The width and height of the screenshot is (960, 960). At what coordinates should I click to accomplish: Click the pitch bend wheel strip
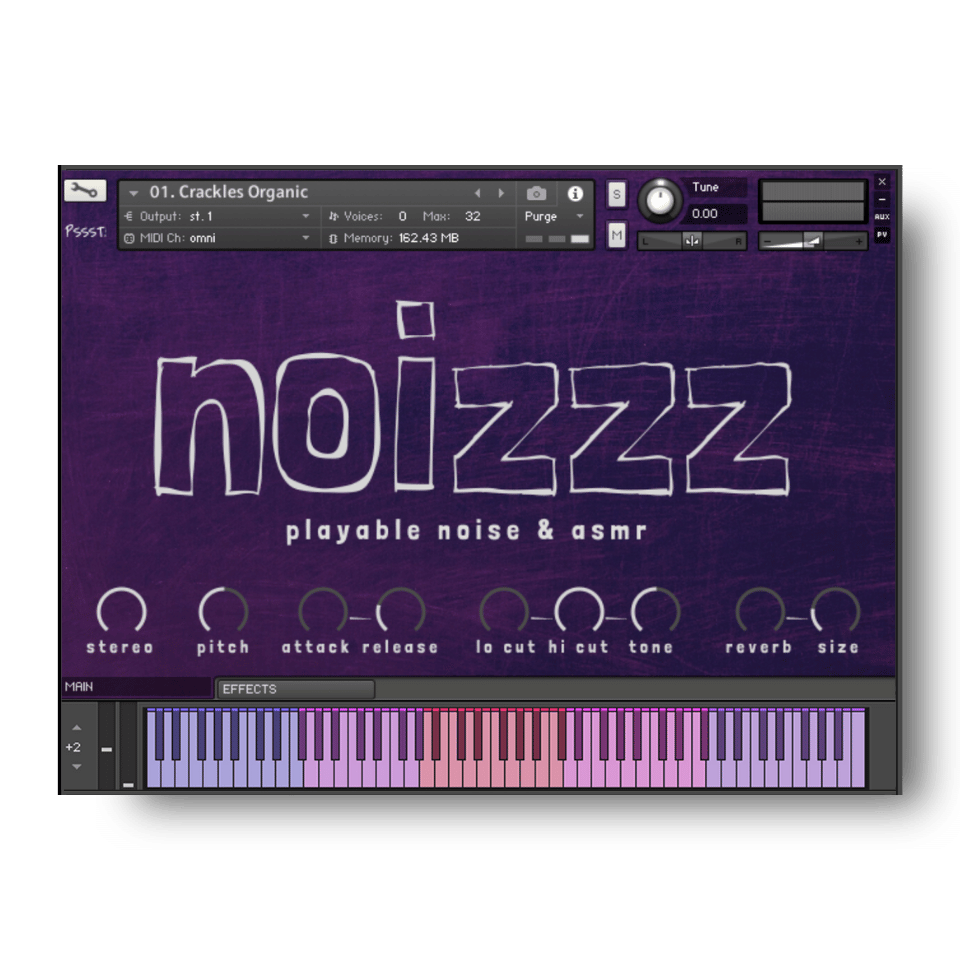click(107, 746)
